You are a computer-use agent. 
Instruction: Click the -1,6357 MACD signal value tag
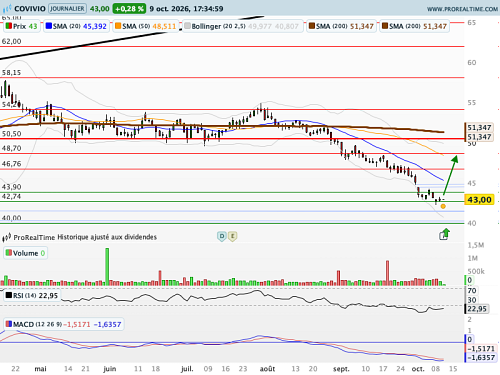(480, 358)
